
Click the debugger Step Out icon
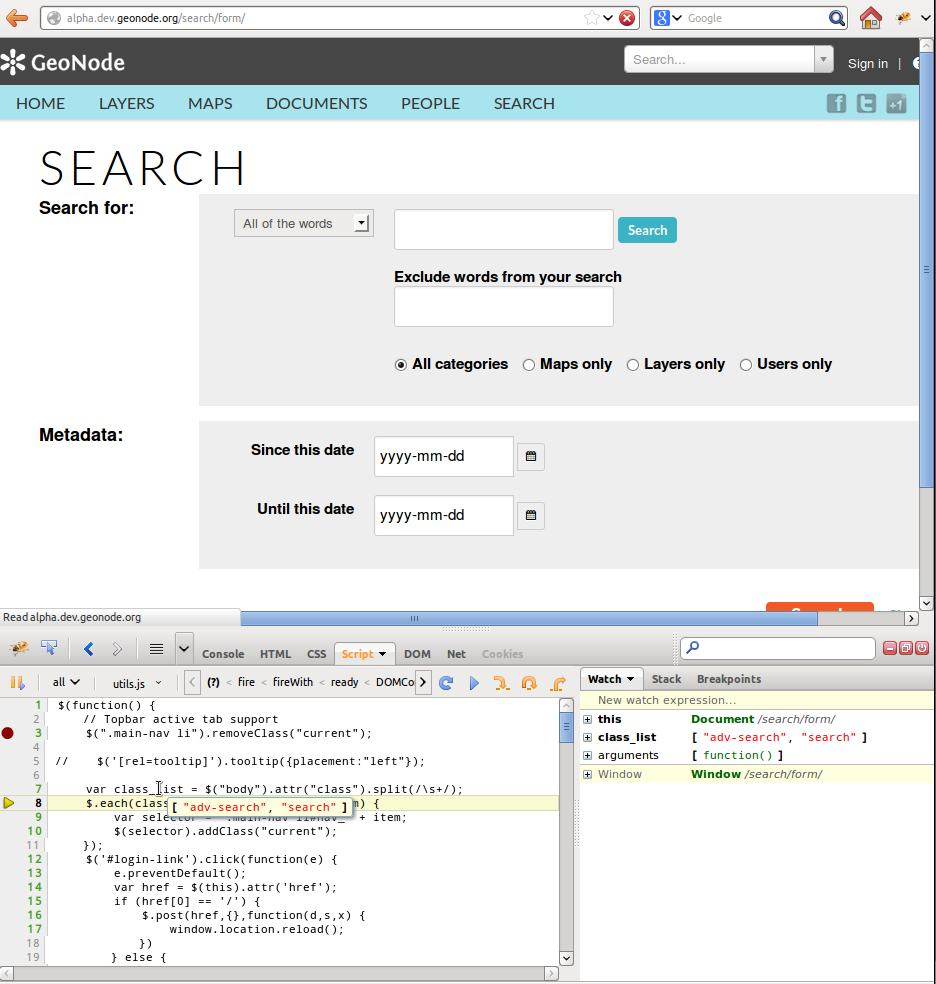(x=558, y=683)
